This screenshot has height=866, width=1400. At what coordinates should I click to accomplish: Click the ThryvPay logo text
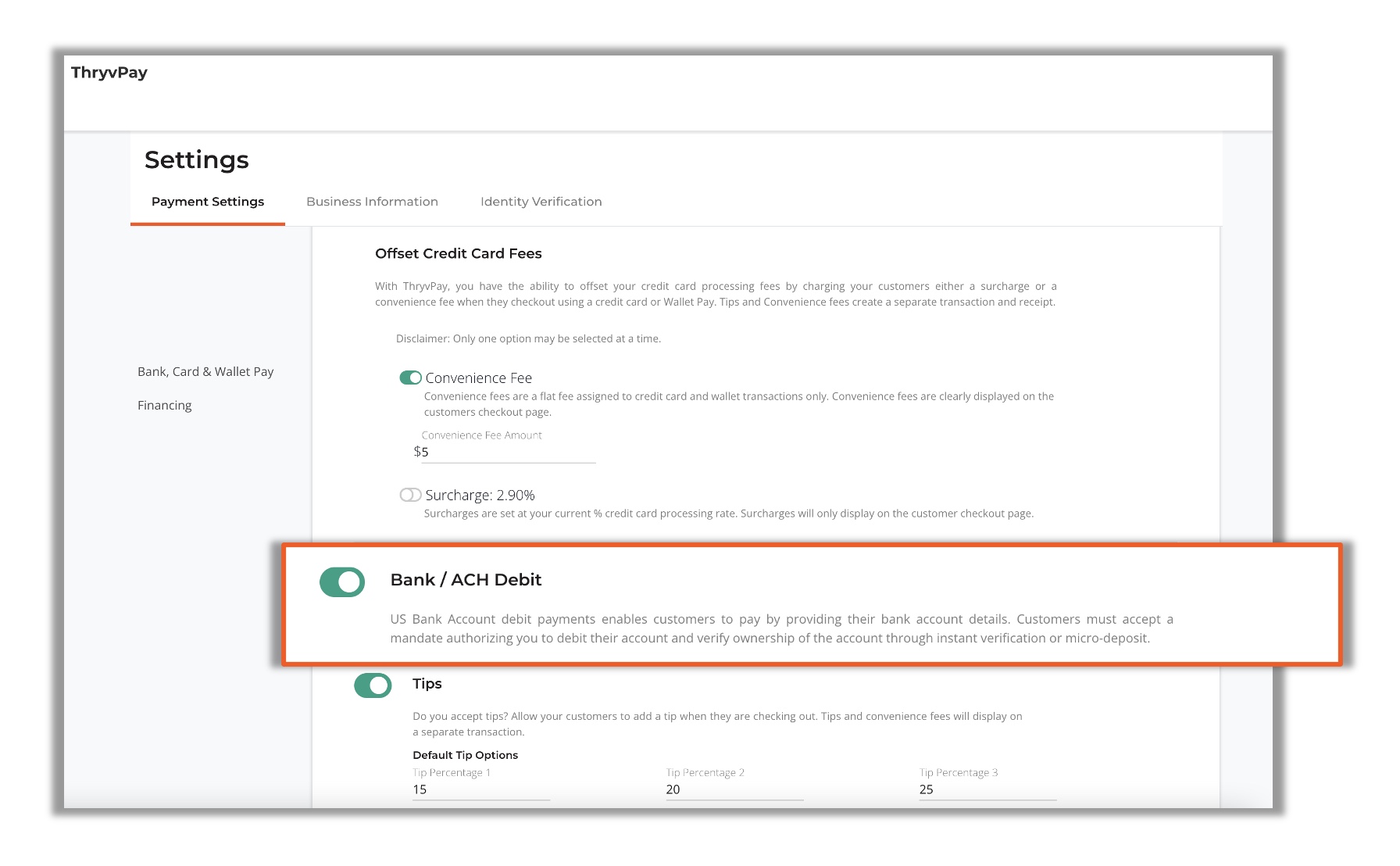pos(109,73)
